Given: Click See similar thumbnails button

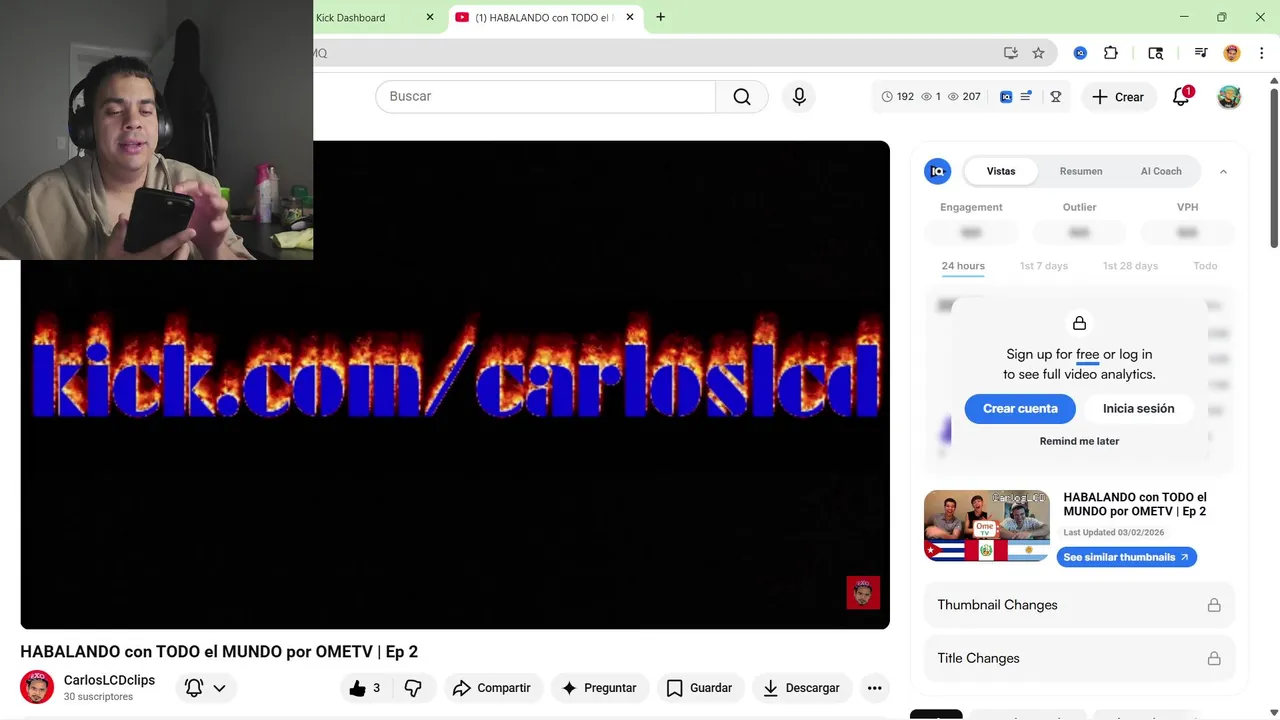Looking at the screenshot, I should pos(1126,557).
